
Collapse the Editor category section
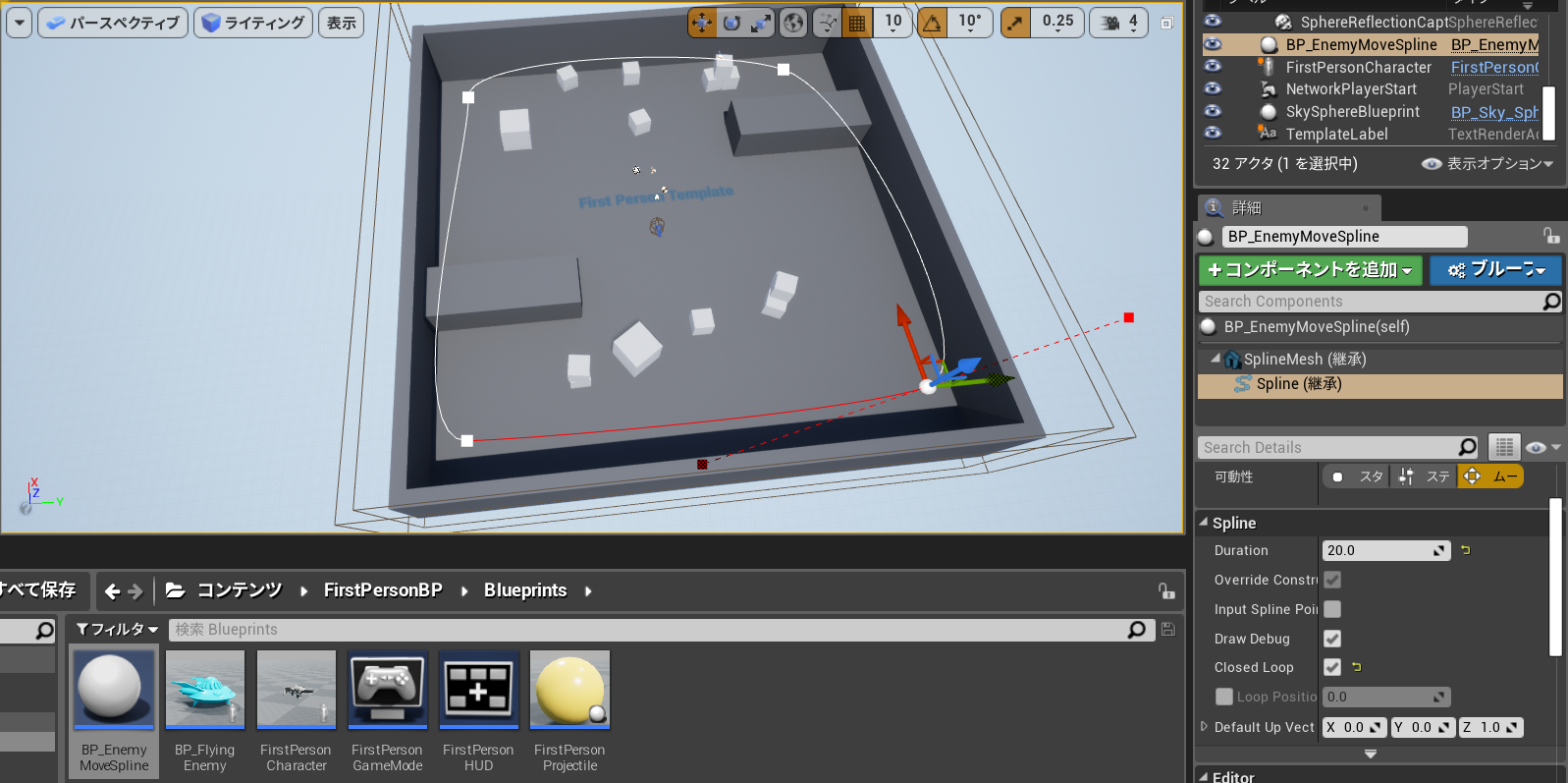1204,776
